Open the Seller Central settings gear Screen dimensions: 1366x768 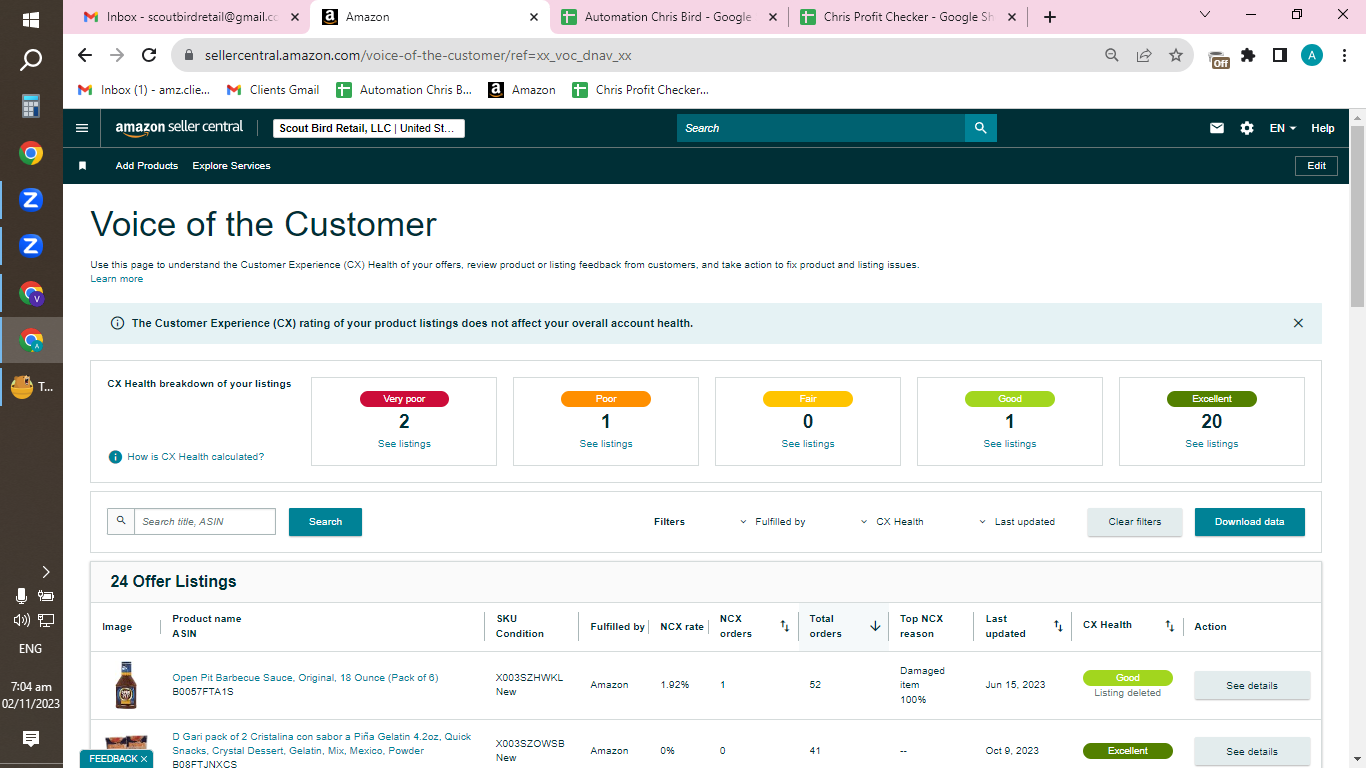coord(1247,128)
